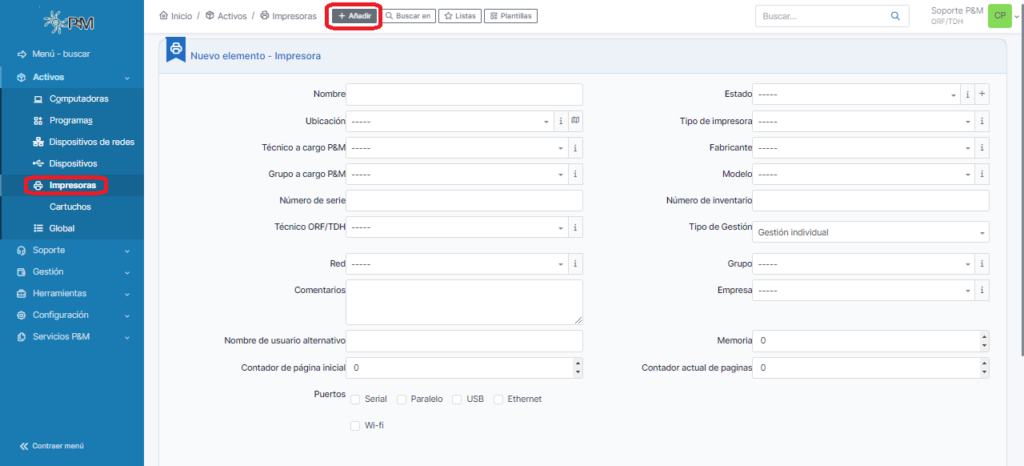Click the info icon next to Red

point(576,264)
